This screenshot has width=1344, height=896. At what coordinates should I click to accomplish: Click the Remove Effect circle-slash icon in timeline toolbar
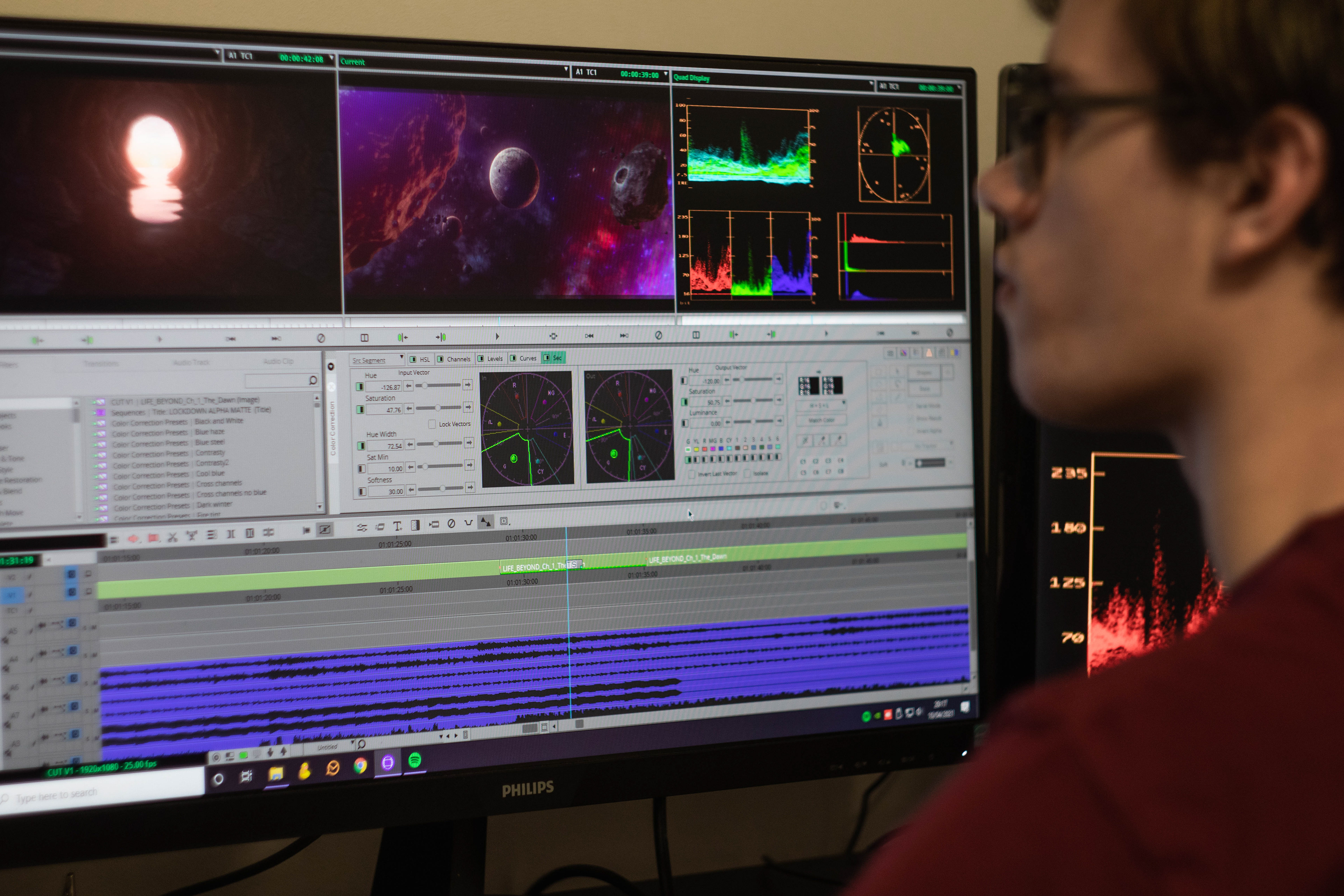click(x=451, y=524)
